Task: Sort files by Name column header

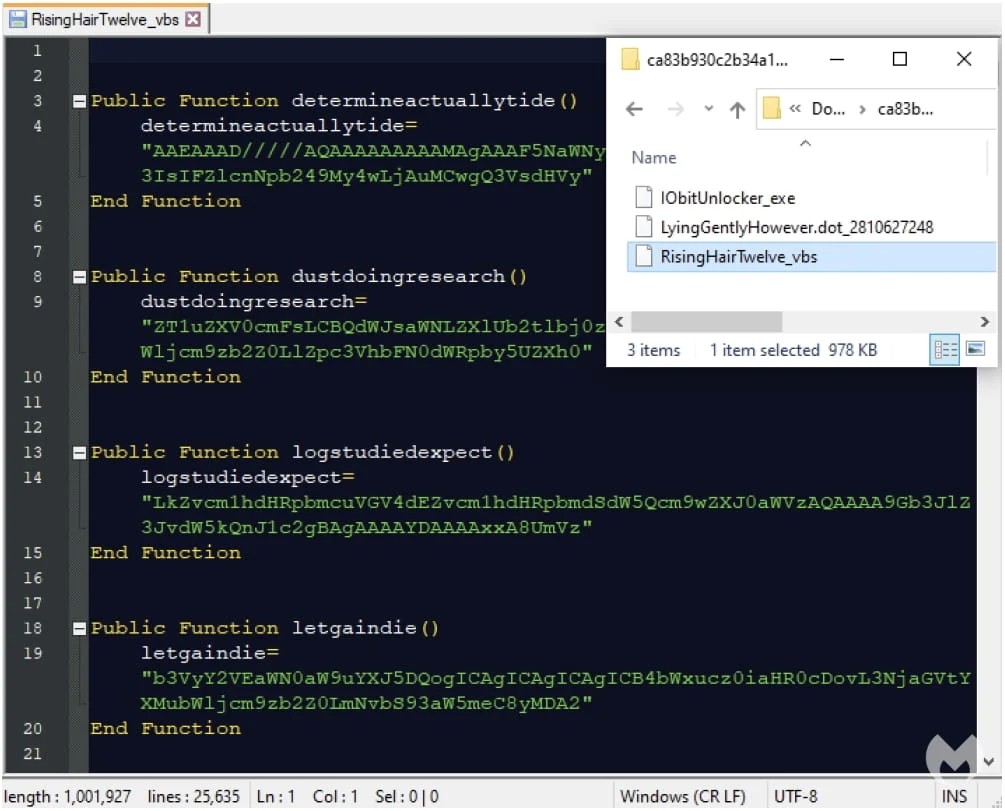Action: click(654, 158)
